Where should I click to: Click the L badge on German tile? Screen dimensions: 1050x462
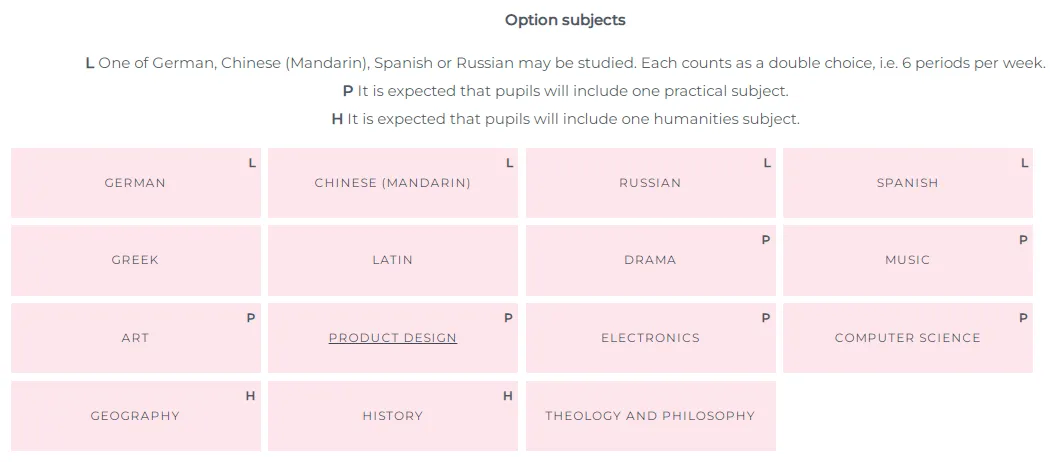[x=252, y=163]
